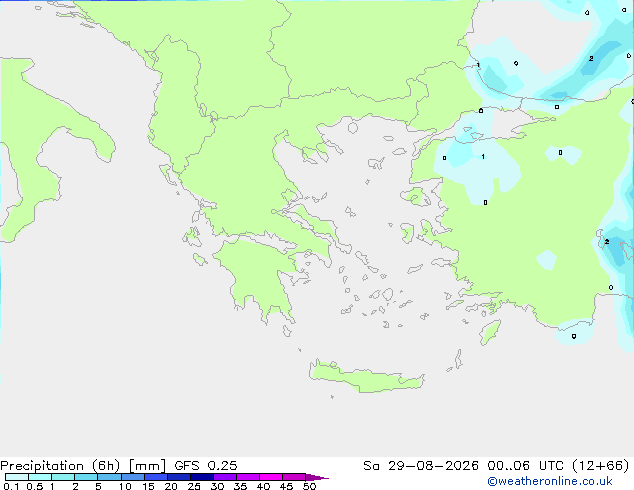This screenshot has height=490, width=634.
Task: Click the above-50 arrow end of the legend
Action: point(317,477)
